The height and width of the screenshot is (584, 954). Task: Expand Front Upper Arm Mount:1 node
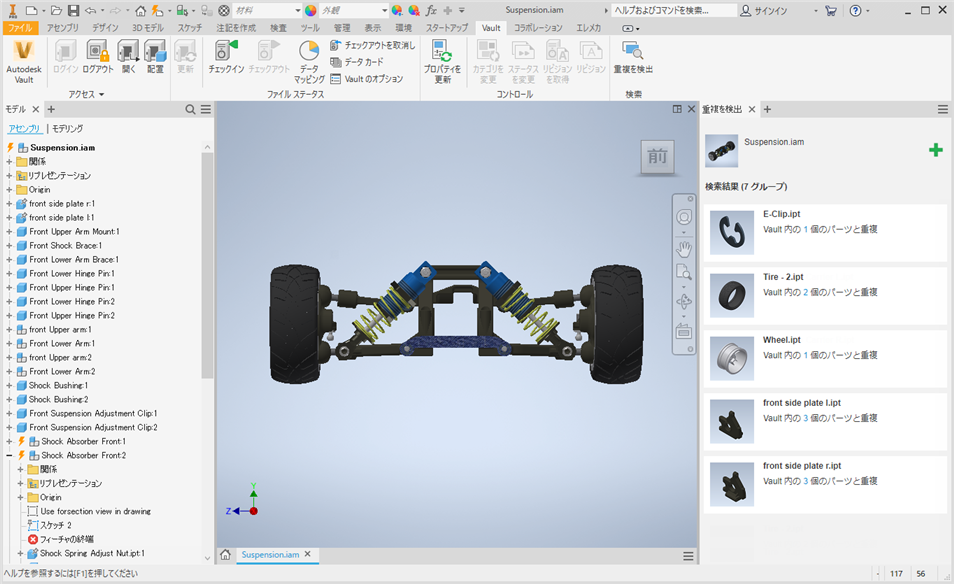pos(9,232)
